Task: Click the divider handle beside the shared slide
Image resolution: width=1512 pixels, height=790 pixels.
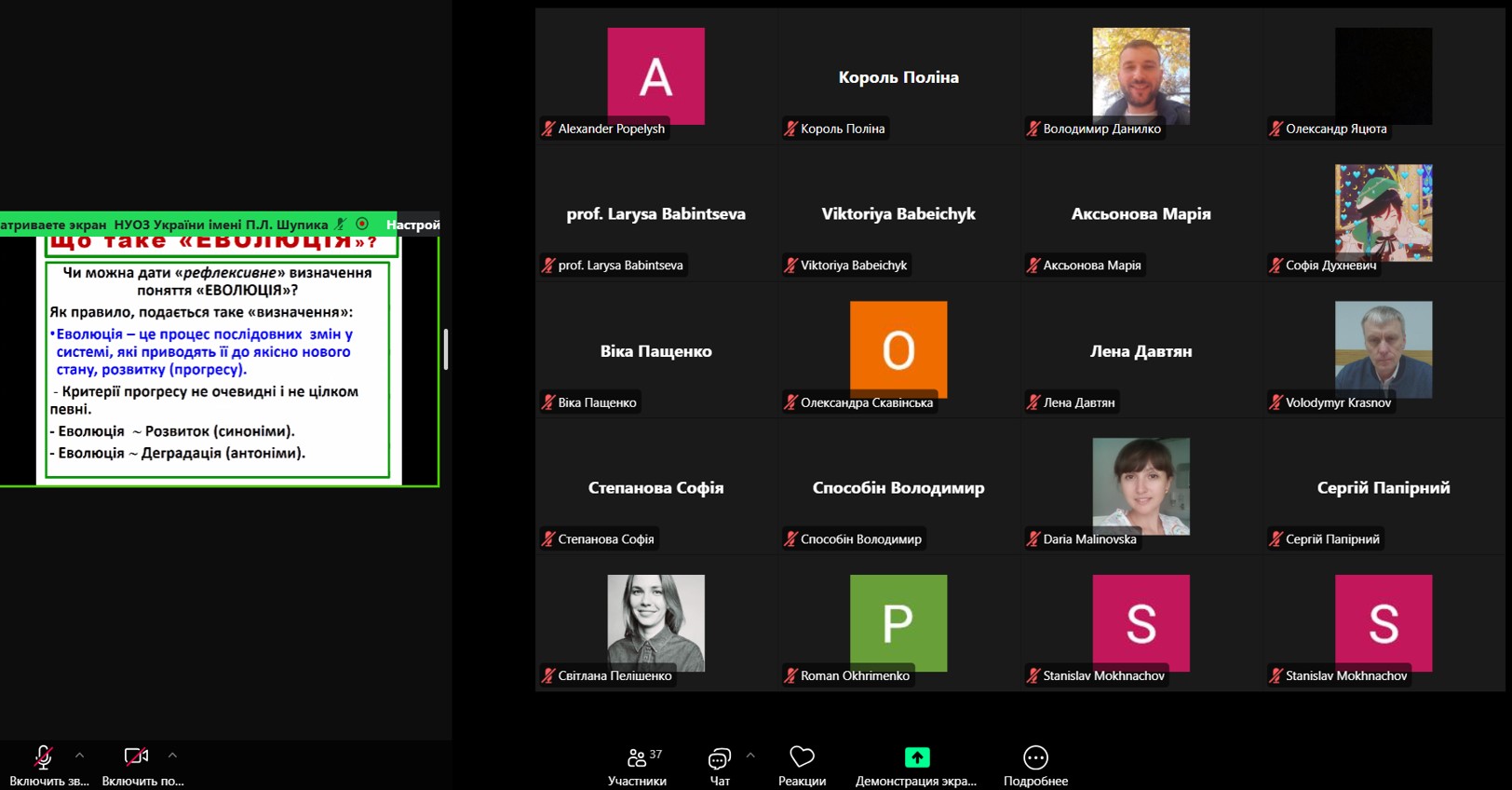Action: [x=446, y=349]
